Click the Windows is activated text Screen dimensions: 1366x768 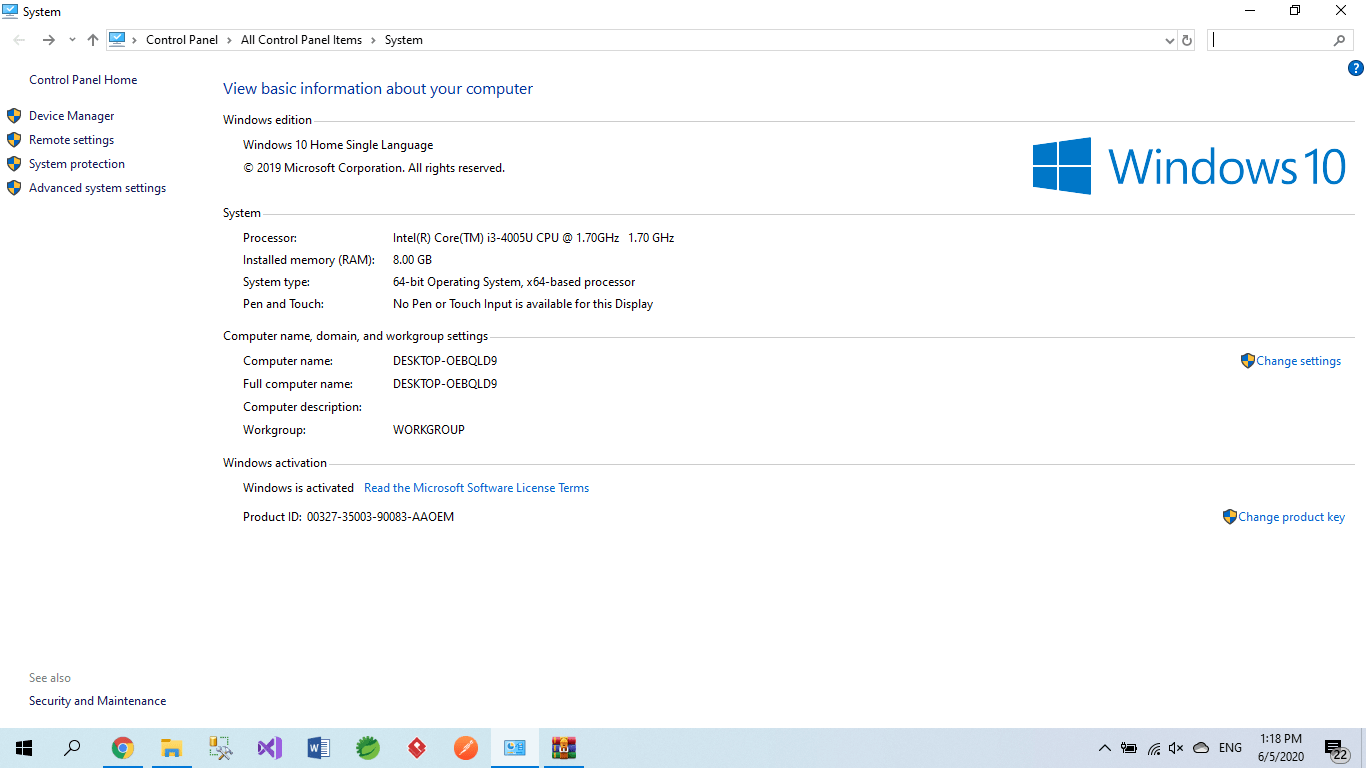298,488
